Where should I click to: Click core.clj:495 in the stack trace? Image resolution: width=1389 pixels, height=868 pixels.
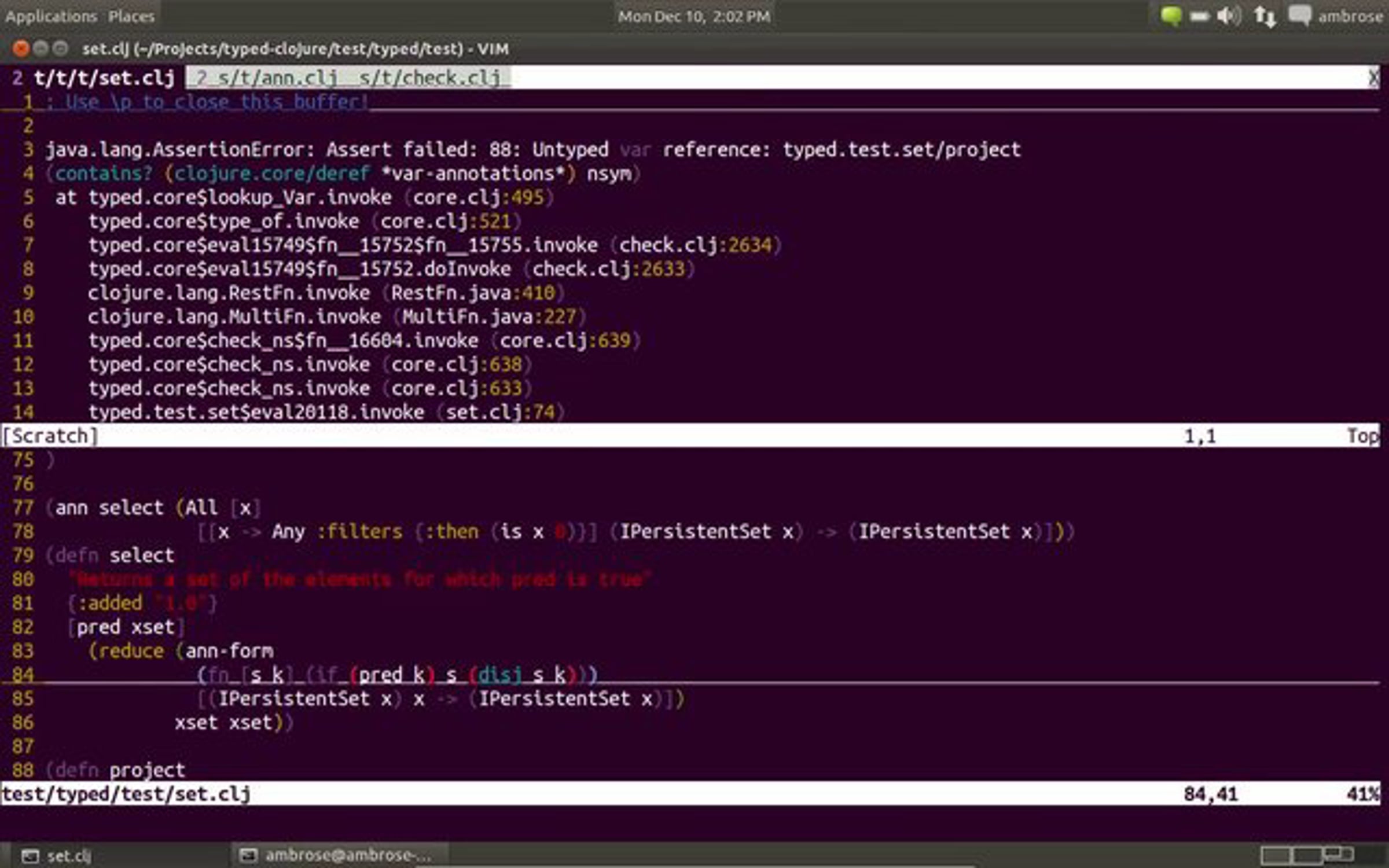click(x=478, y=197)
